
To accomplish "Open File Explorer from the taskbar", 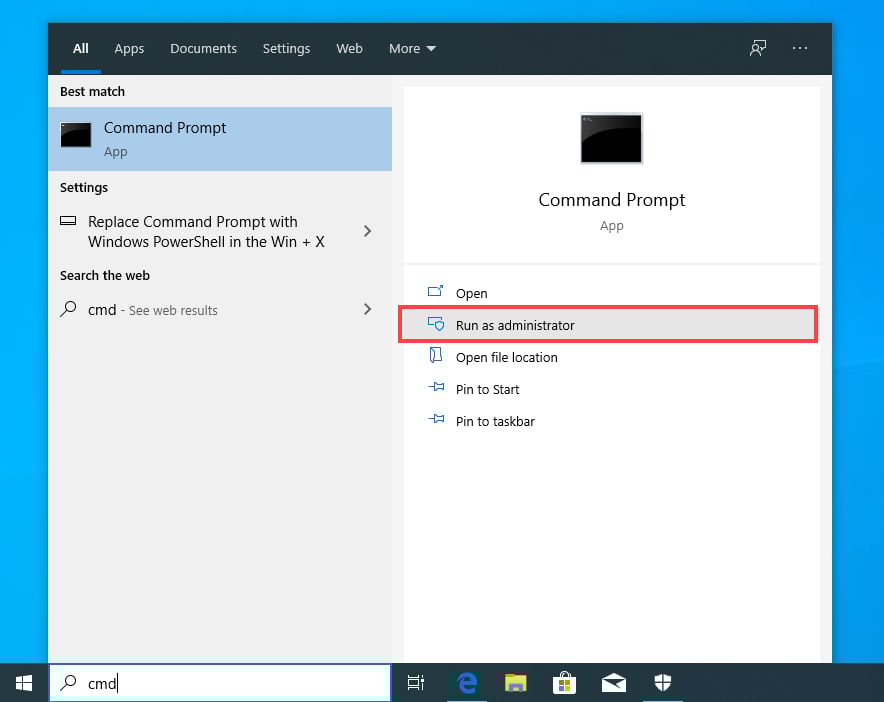I will [515, 683].
